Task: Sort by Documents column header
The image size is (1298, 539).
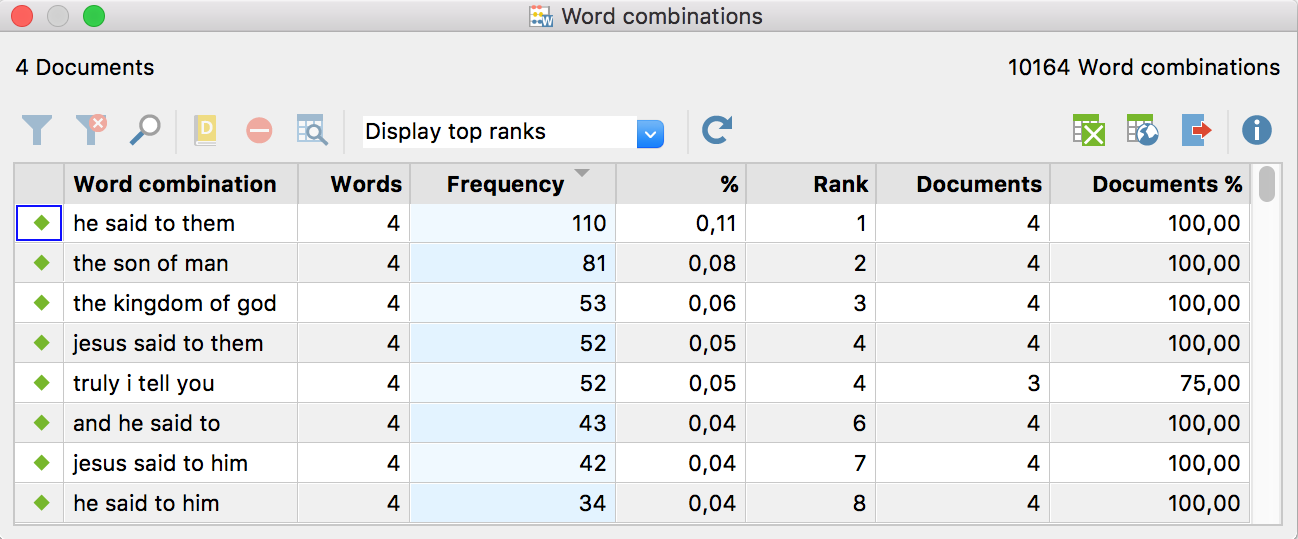Action: click(x=963, y=184)
